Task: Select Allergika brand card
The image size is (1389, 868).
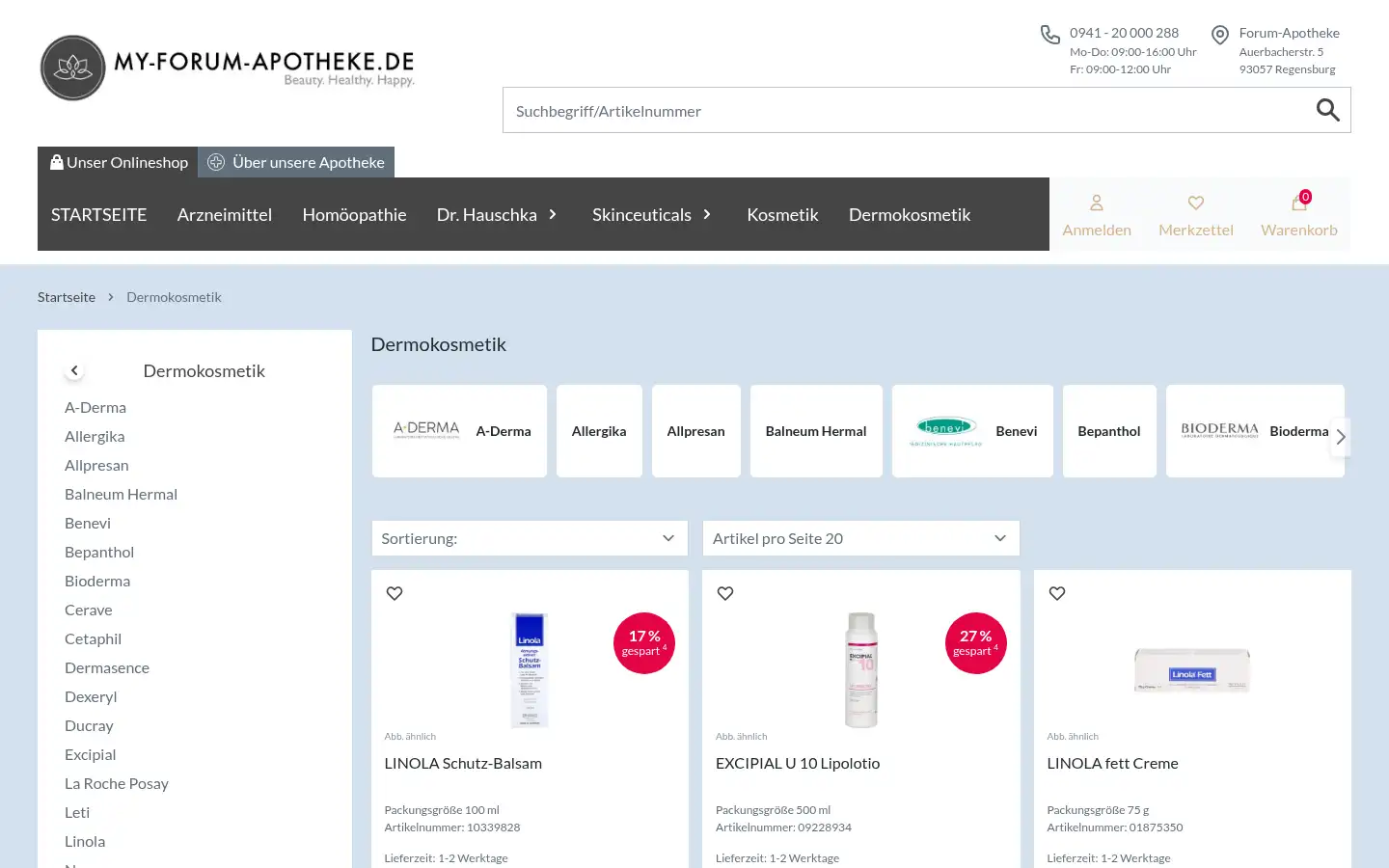Action: pyautogui.click(x=599, y=431)
